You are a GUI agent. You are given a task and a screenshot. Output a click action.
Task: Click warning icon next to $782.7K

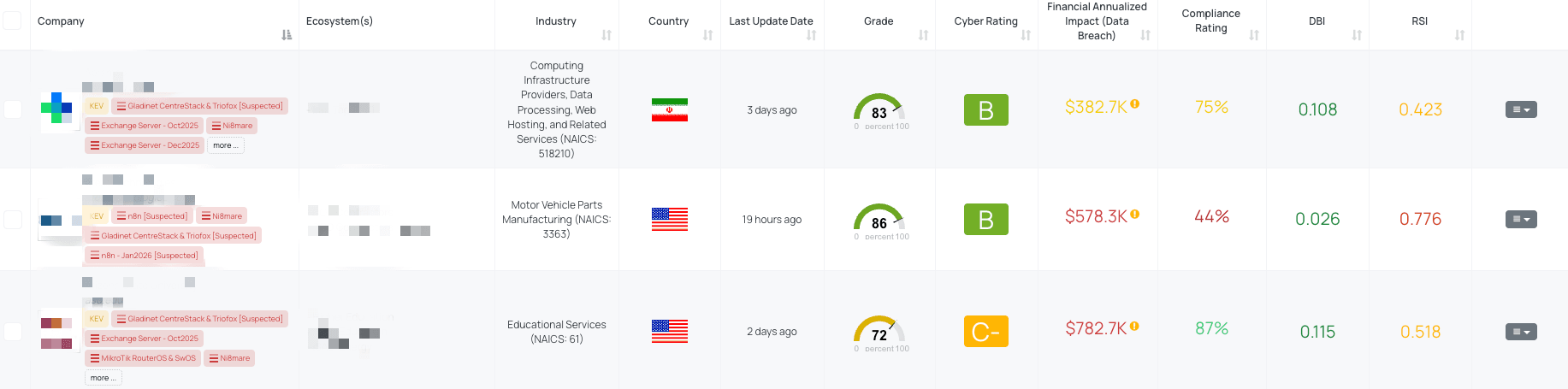1134,326
